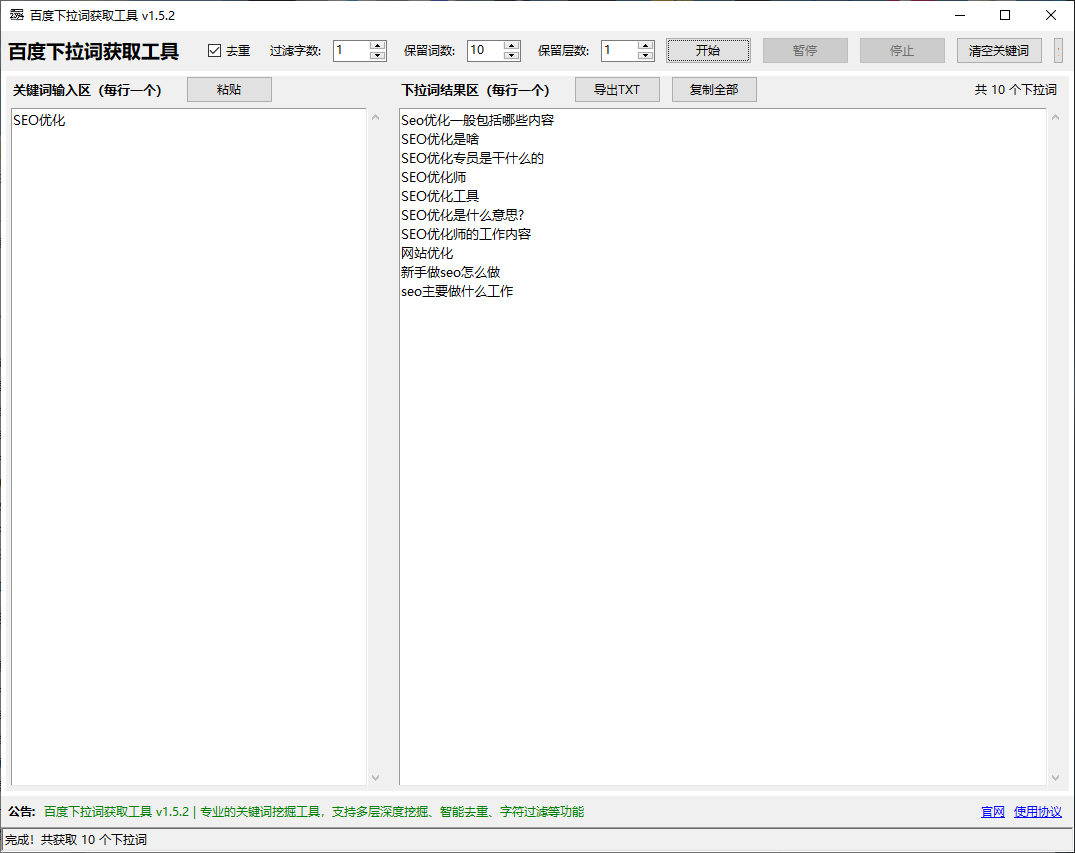This screenshot has width=1075, height=853.
Task: Minimize the window
Action: pyautogui.click(x=960, y=15)
